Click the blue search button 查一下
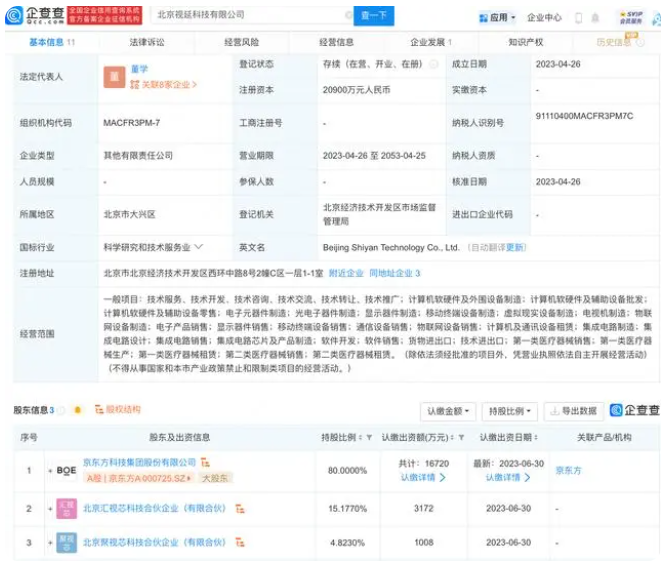The image size is (666, 566). [x=374, y=16]
